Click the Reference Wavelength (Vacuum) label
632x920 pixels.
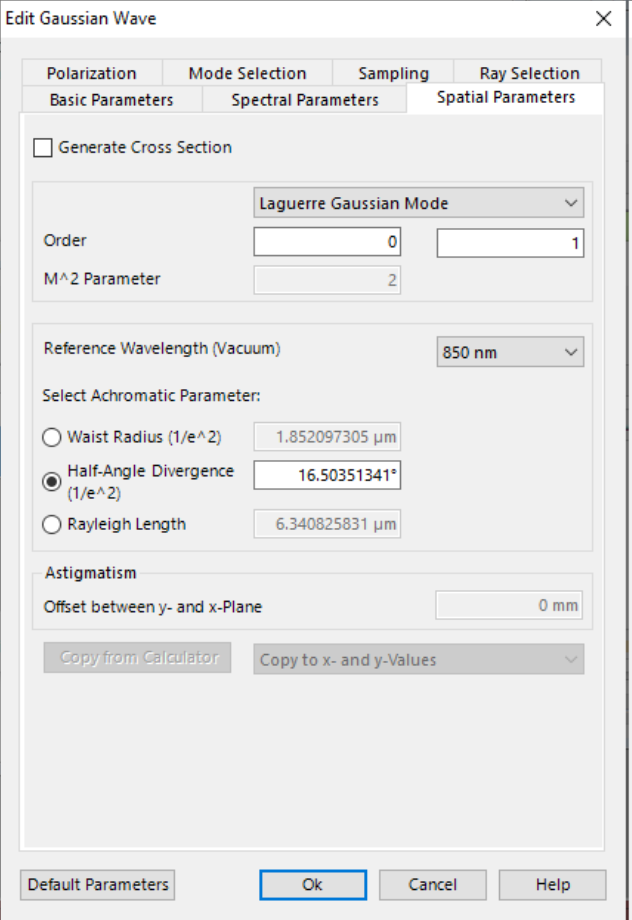point(162,349)
